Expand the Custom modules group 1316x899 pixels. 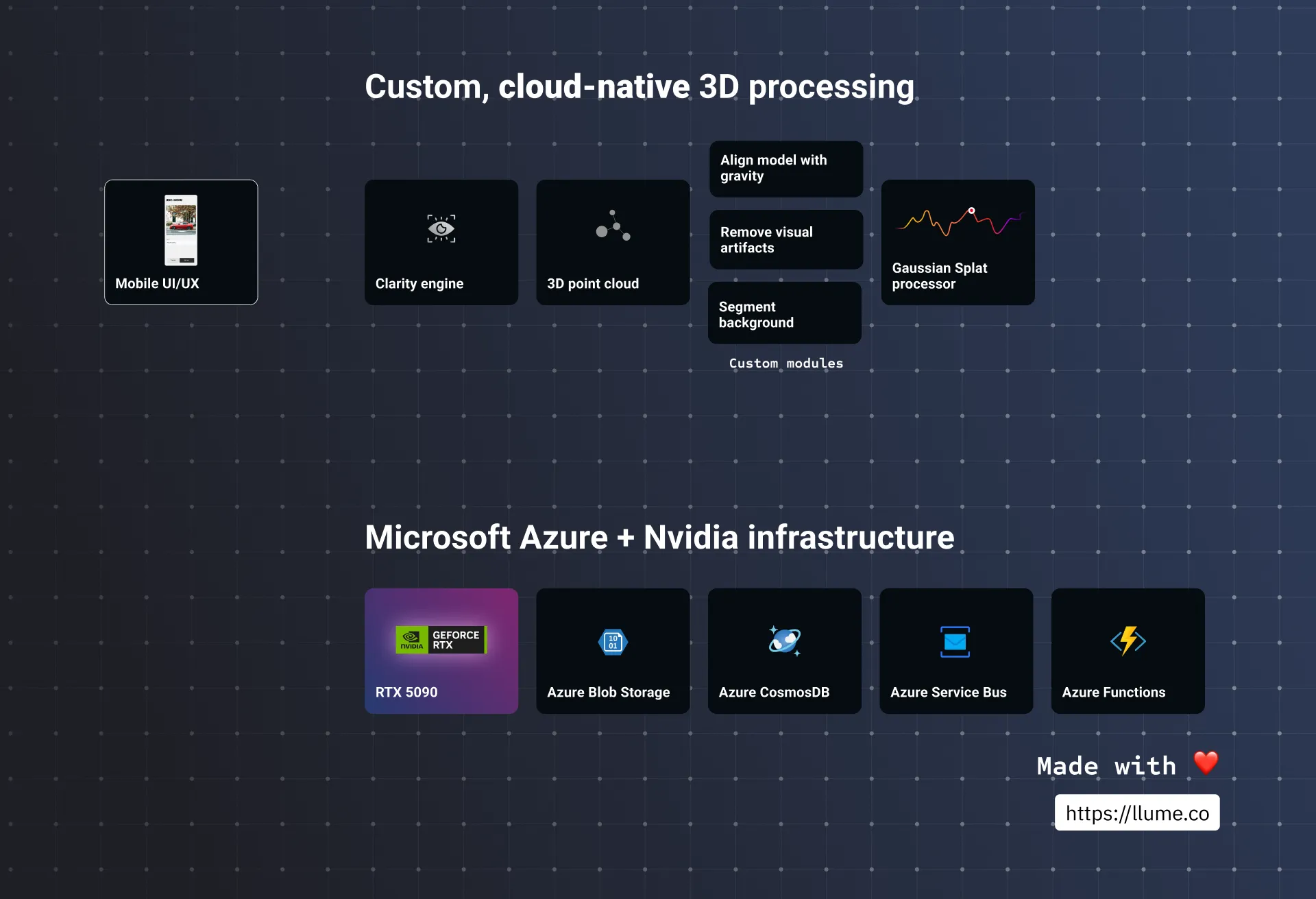pyautogui.click(x=785, y=363)
